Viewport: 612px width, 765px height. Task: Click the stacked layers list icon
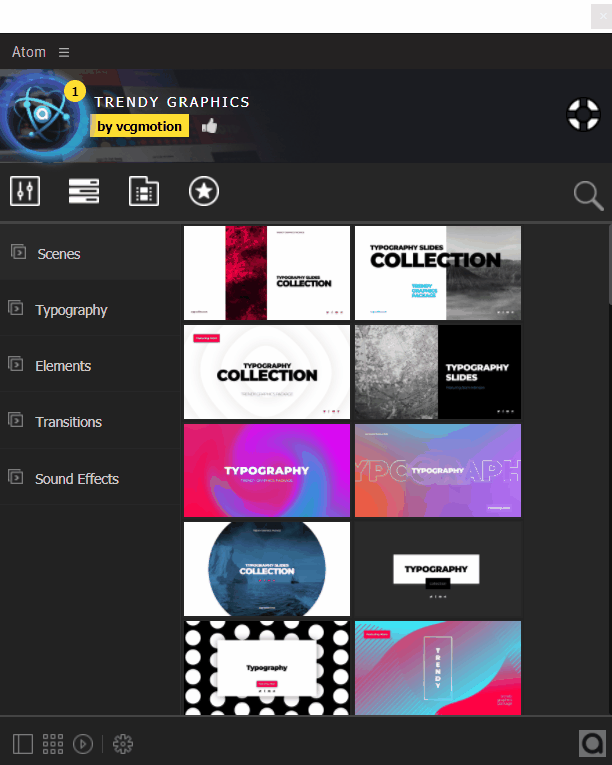[x=84, y=191]
